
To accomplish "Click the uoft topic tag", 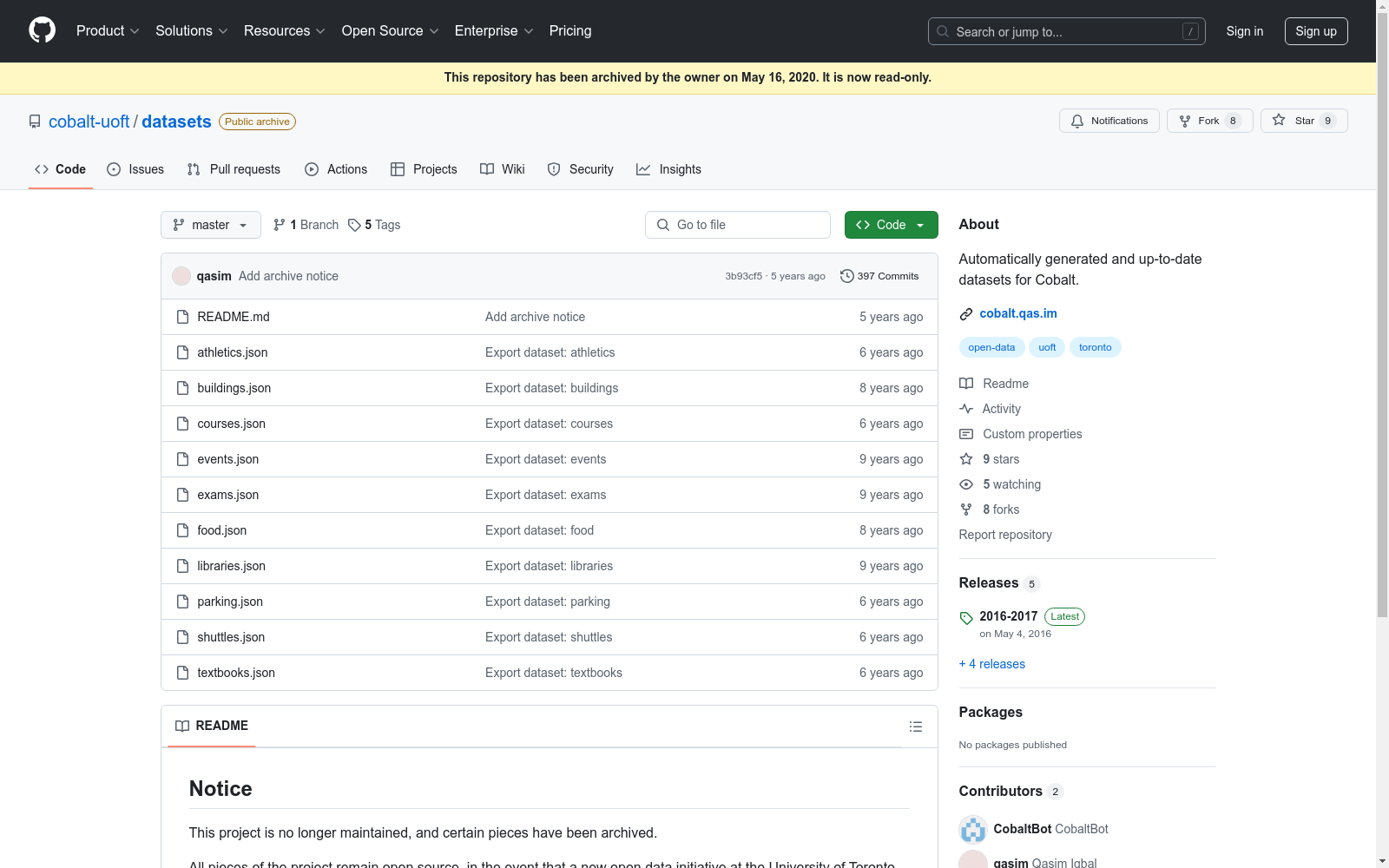I will 1047,347.
